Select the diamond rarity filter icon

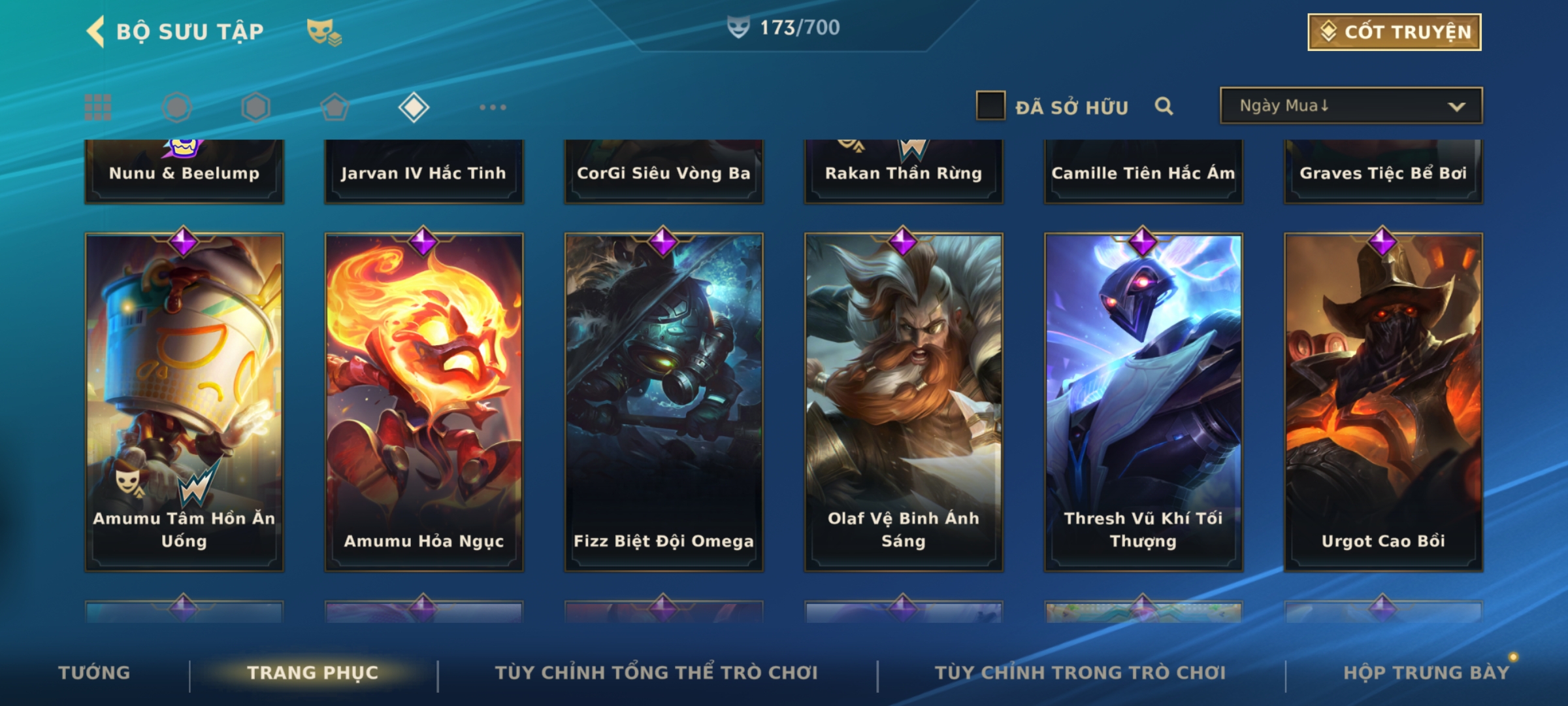tap(414, 107)
